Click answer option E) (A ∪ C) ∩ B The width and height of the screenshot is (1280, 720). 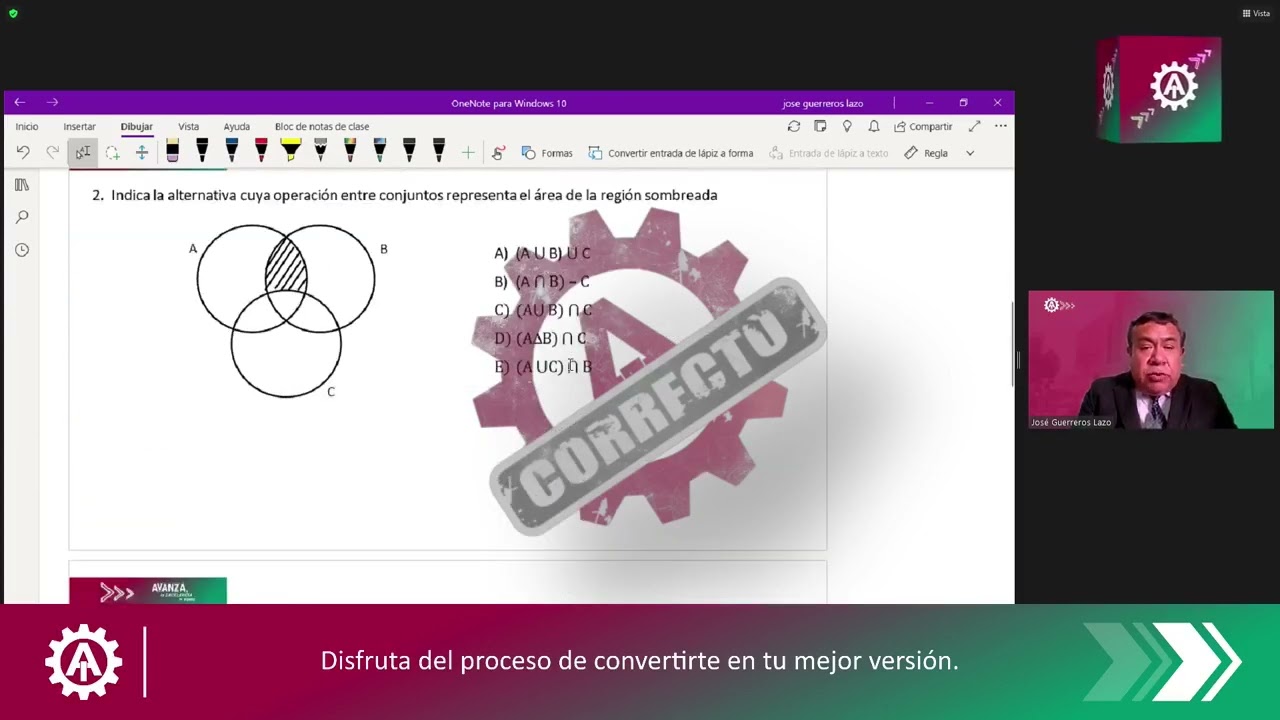click(543, 367)
